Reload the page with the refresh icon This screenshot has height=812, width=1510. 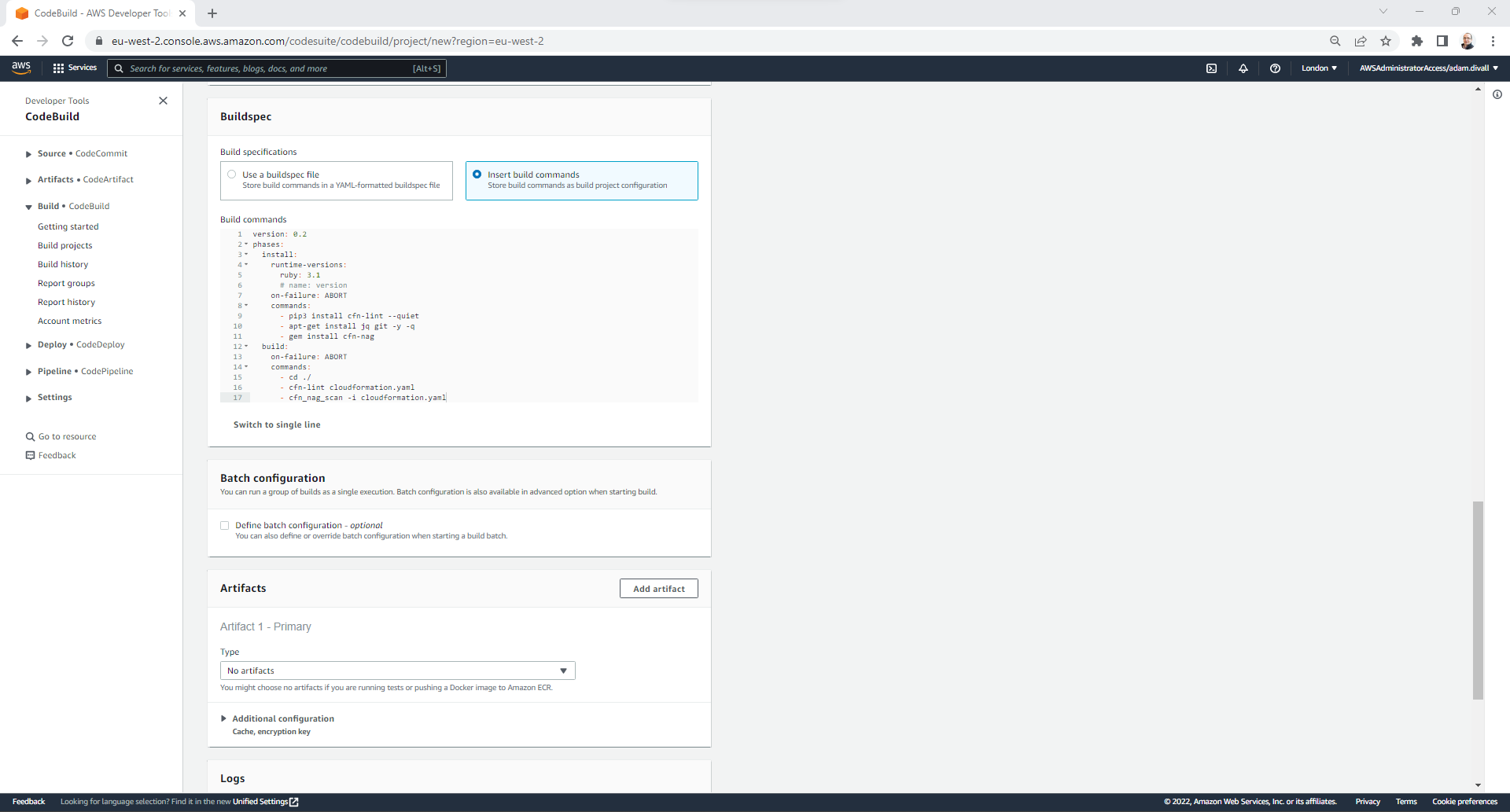click(x=68, y=41)
